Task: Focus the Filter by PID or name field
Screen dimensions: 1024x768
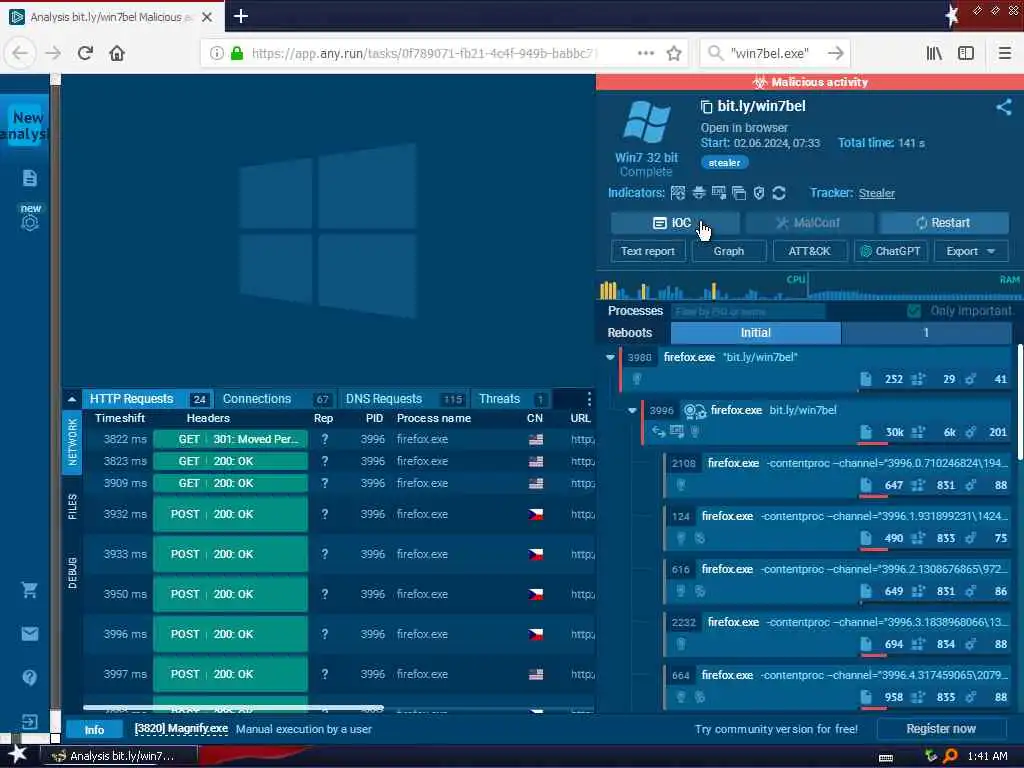Action: click(x=748, y=311)
